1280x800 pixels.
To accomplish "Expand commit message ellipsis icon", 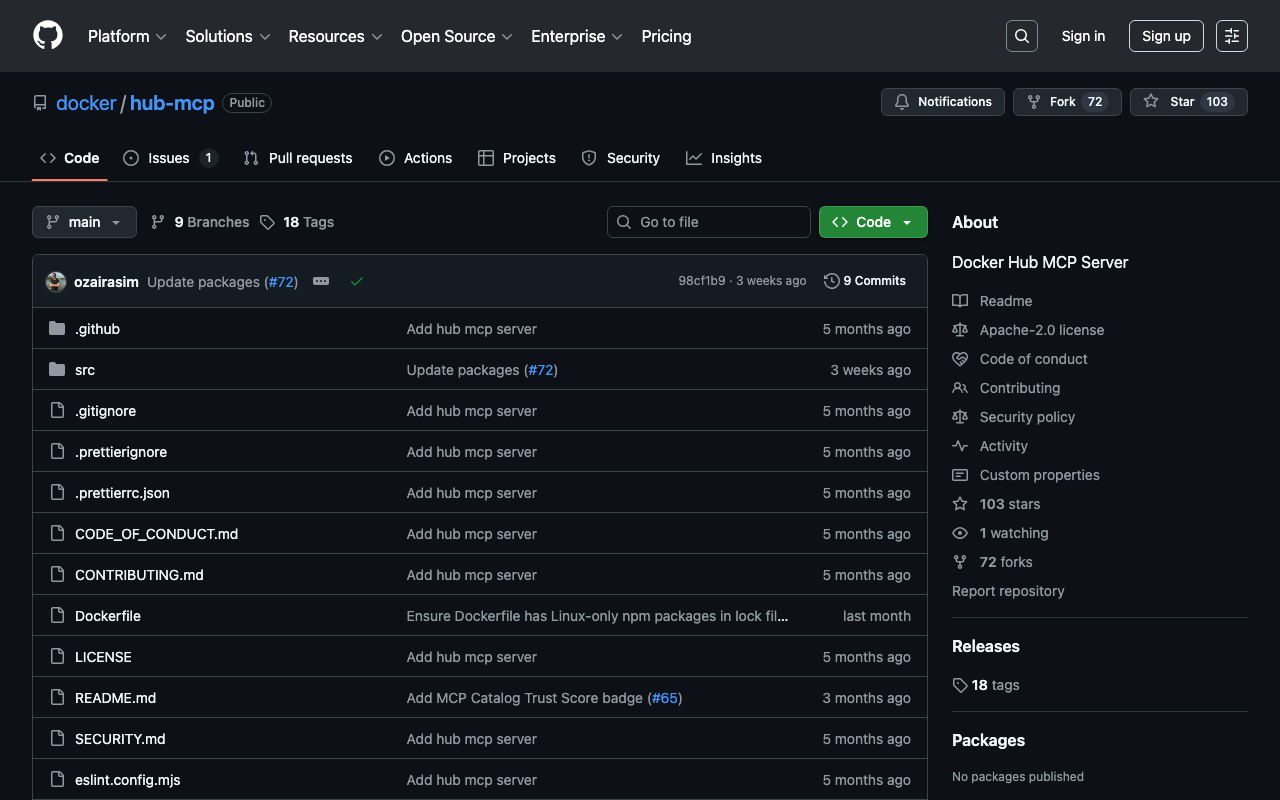I will pyautogui.click(x=321, y=282).
